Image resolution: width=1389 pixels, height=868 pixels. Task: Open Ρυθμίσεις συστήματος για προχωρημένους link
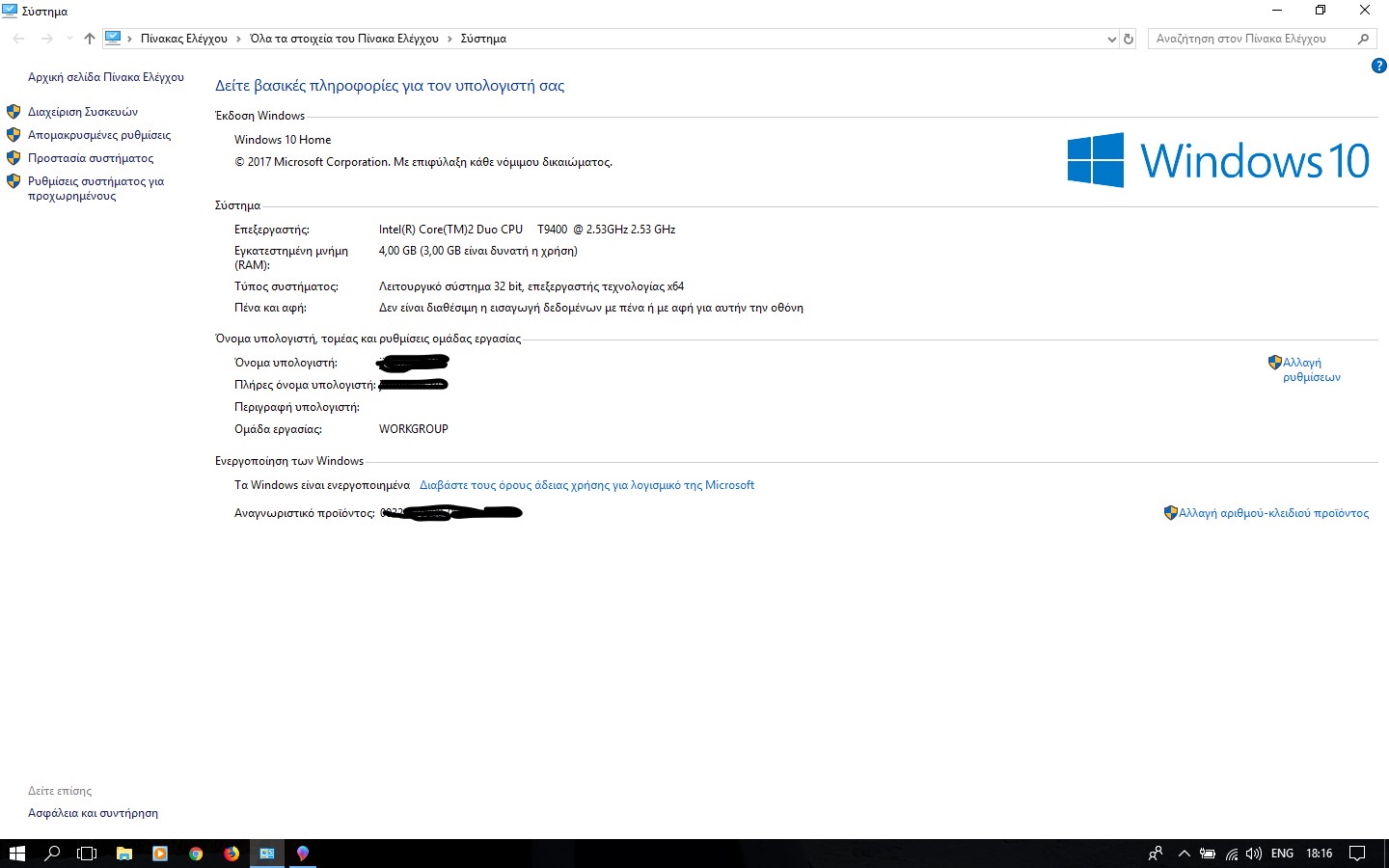tap(95, 188)
